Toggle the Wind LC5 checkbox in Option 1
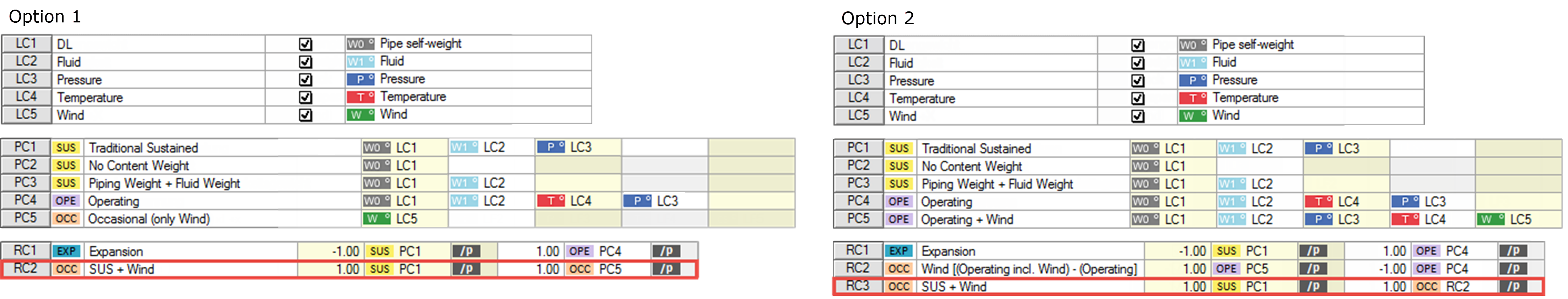This screenshot has width=1568, height=299. click(305, 114)
